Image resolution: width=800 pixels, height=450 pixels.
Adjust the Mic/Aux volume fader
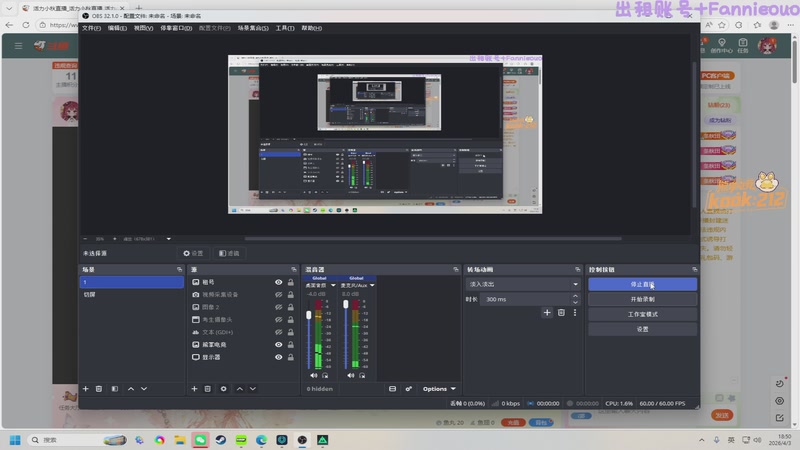[346, 304]
